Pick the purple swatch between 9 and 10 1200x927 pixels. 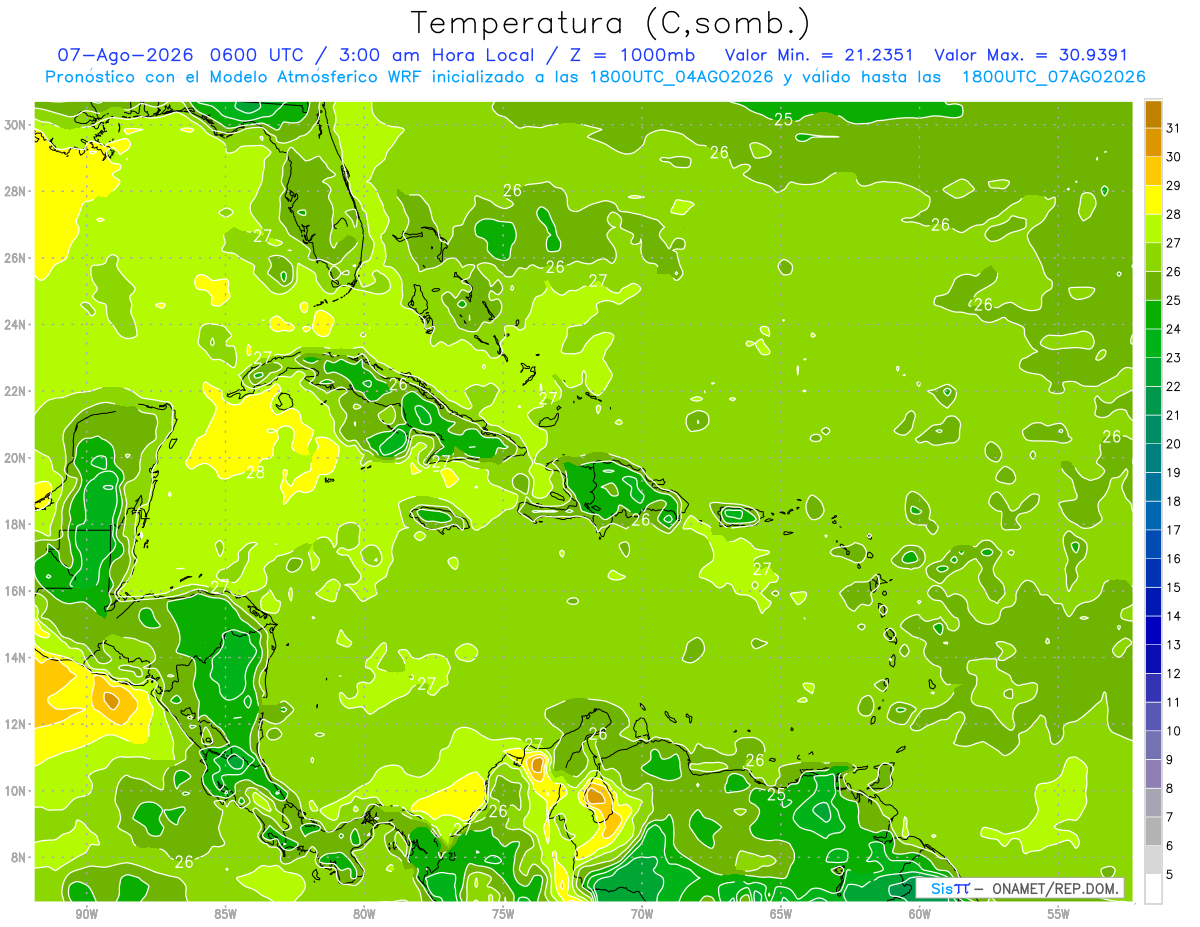click(1153, 745)
